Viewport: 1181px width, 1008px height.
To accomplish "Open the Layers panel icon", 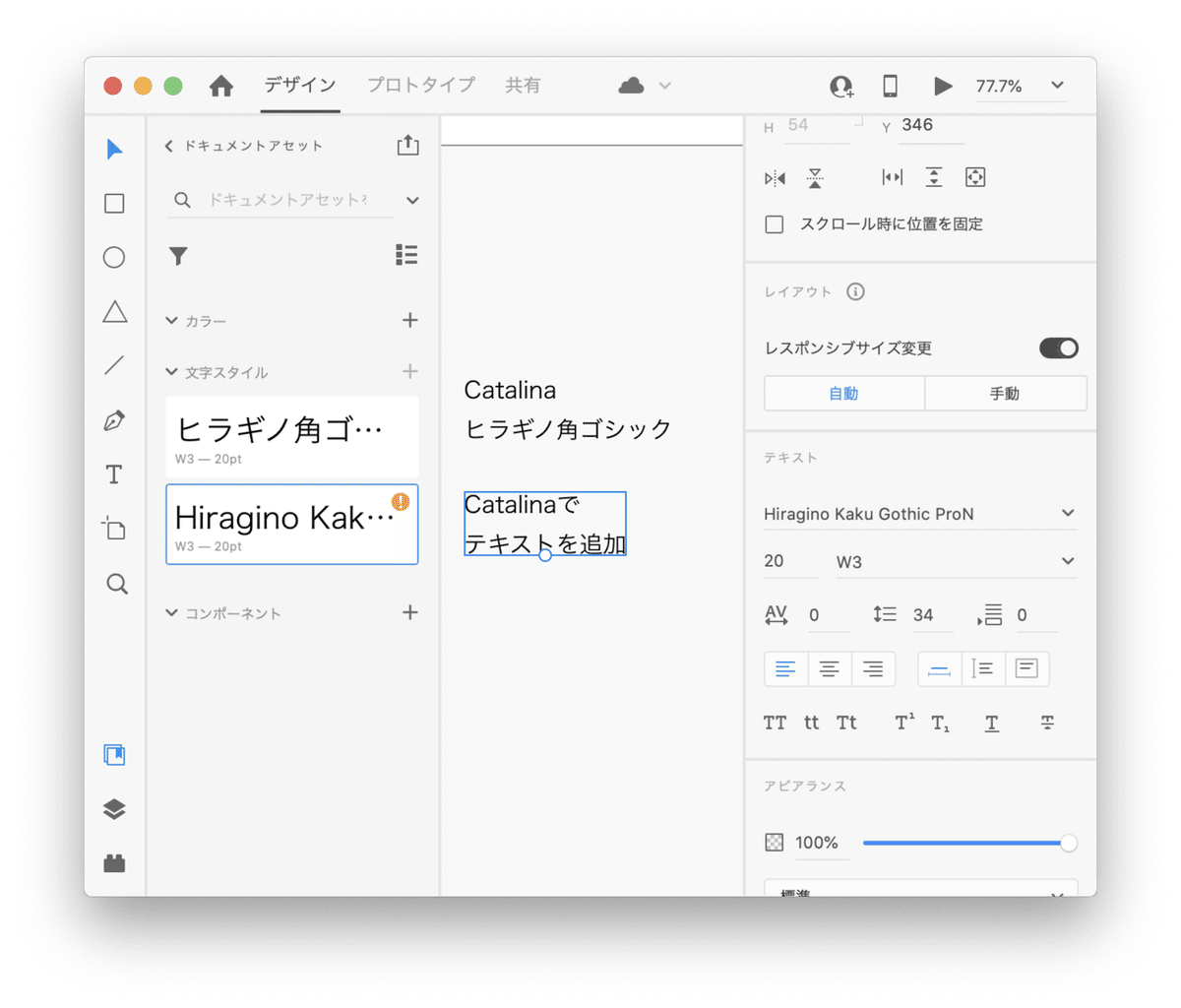I will point(114,809).
